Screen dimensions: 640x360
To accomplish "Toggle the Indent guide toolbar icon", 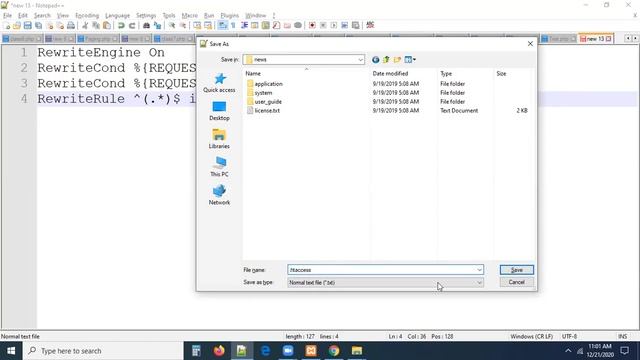I will 244,25.
